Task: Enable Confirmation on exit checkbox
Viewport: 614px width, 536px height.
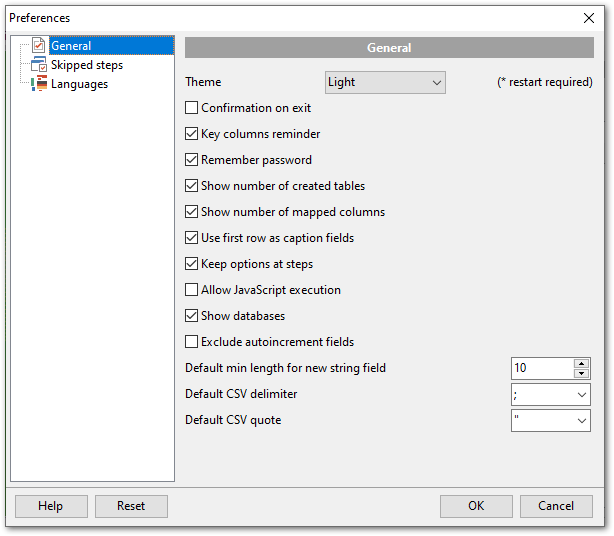Action: [x=192, y=108]
